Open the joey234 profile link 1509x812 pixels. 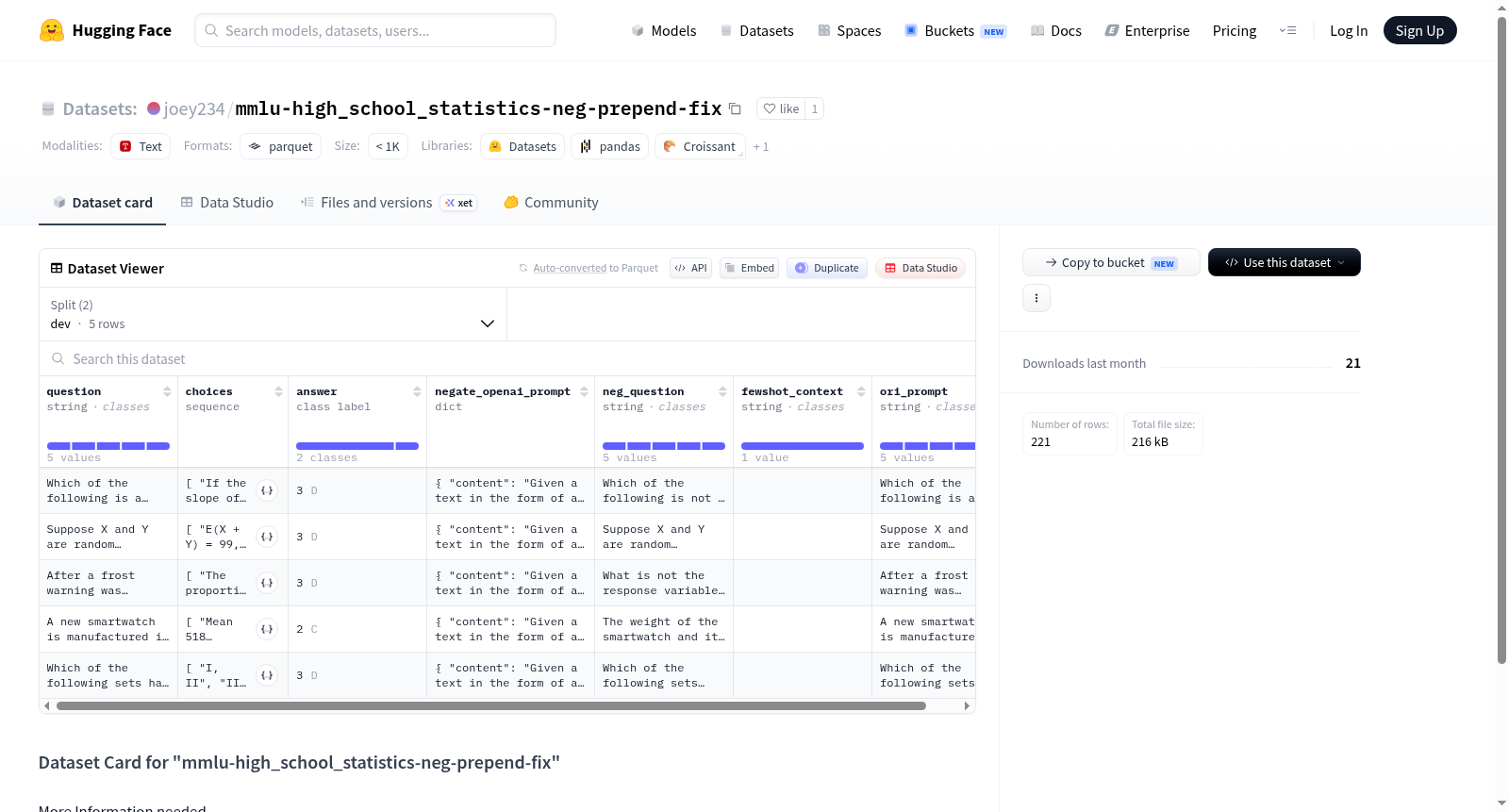(x=194, y=108)
